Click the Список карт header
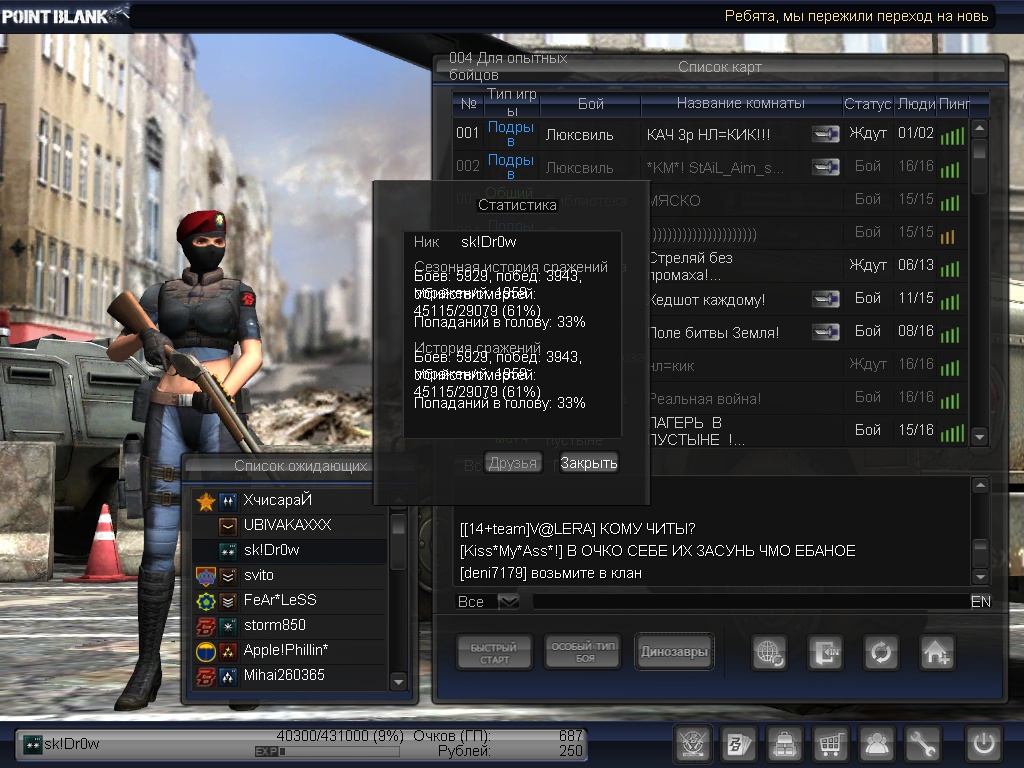This screenshot has width=1024, height=768. [x=720, y=67]
